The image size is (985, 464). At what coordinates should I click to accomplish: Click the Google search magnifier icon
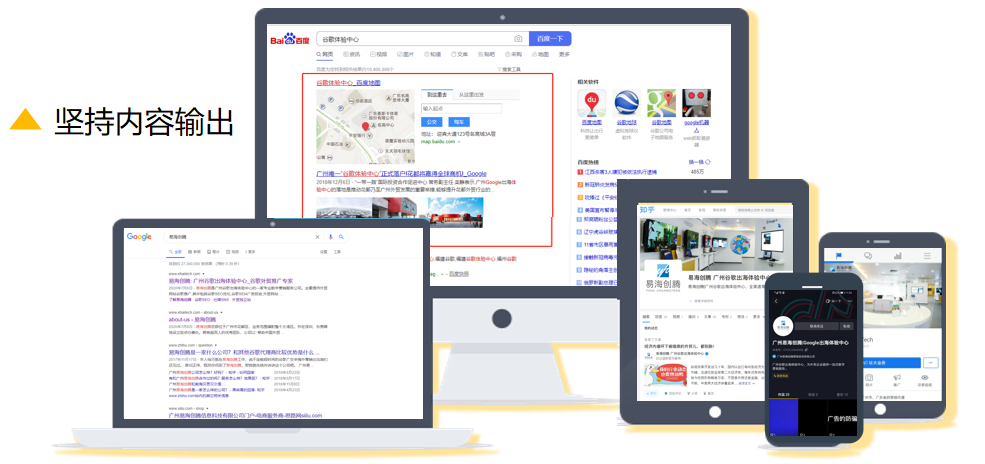[341, 237]
